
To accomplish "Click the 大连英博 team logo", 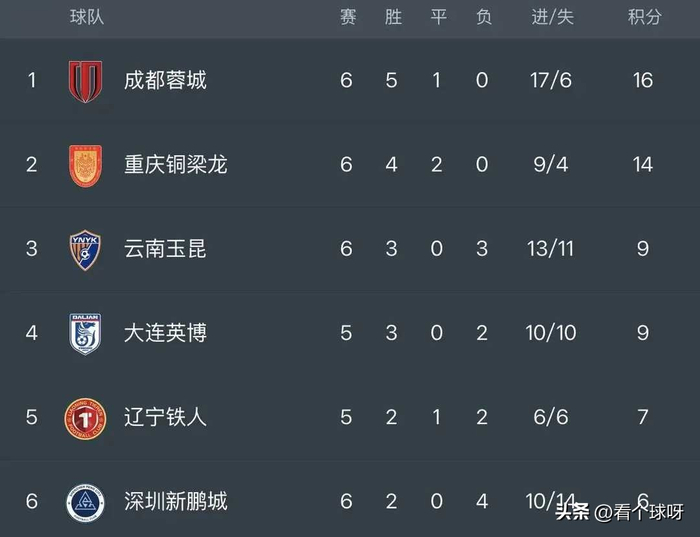I will (x=85, y=333).
